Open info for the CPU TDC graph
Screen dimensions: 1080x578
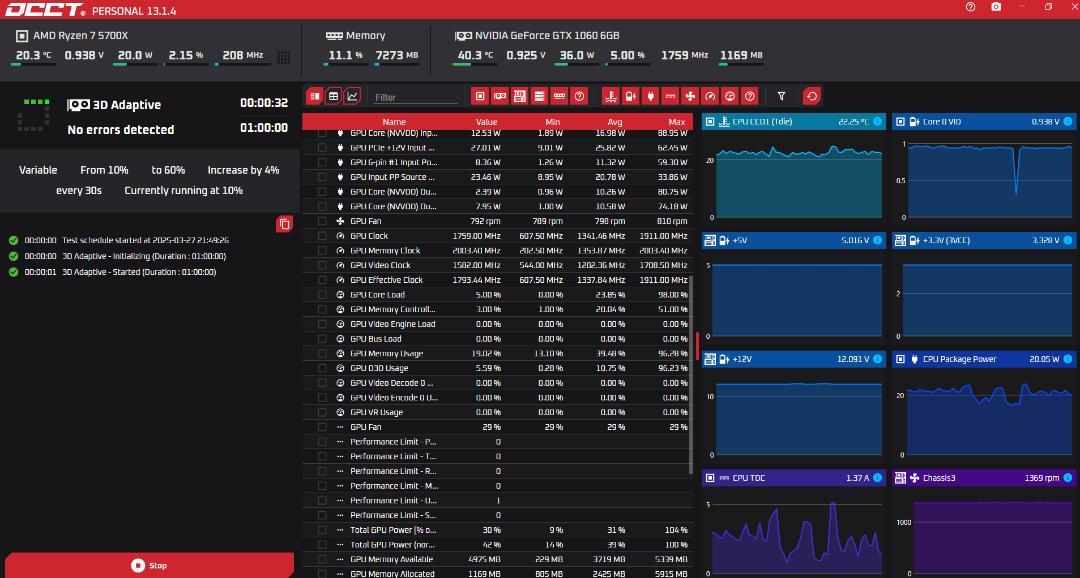point(877,478)
